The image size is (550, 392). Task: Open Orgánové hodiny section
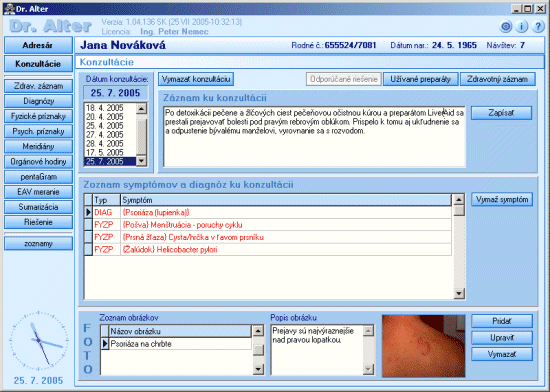tap(38, 162)
